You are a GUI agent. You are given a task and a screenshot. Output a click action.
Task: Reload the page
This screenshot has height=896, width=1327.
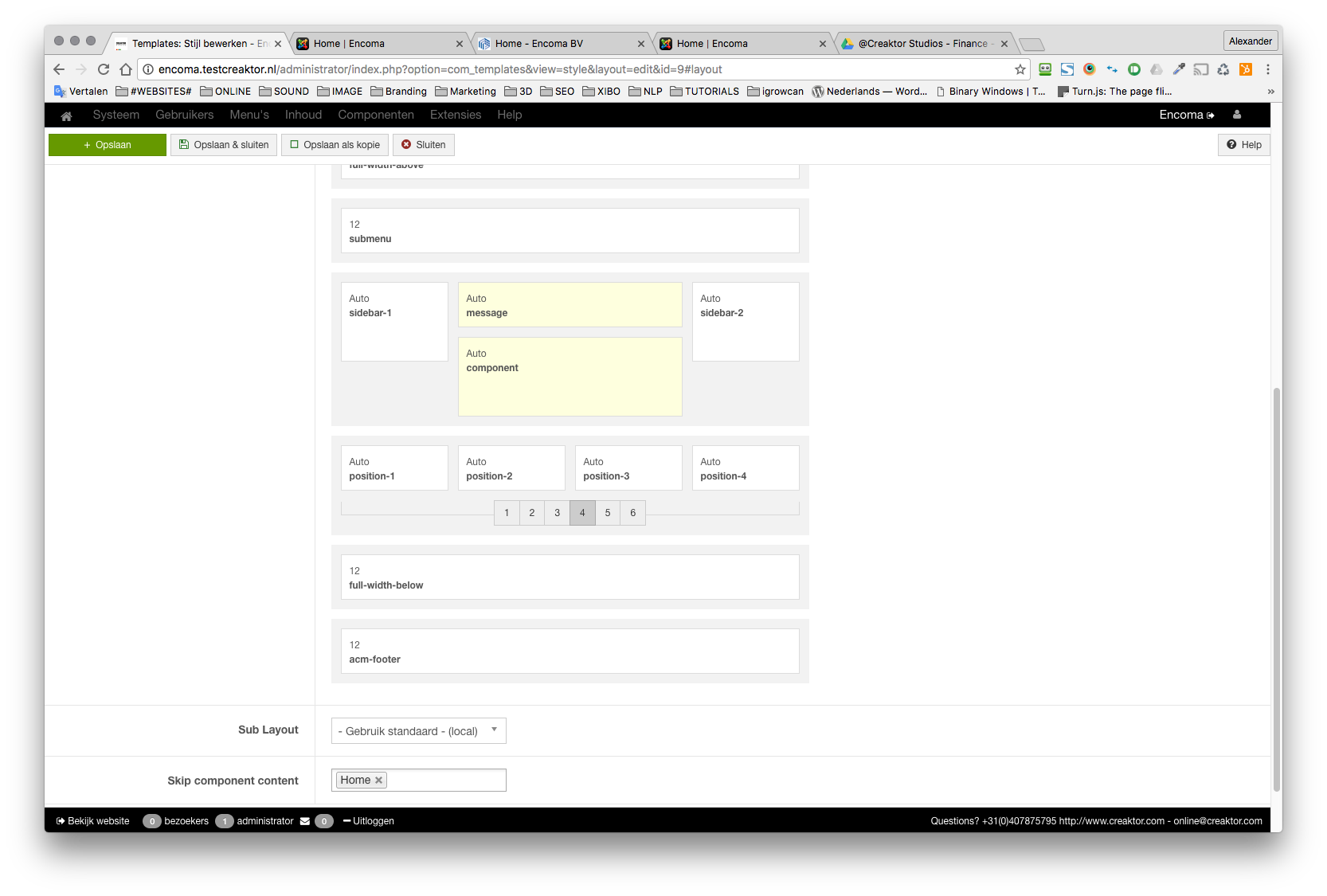tap(104, 69)
